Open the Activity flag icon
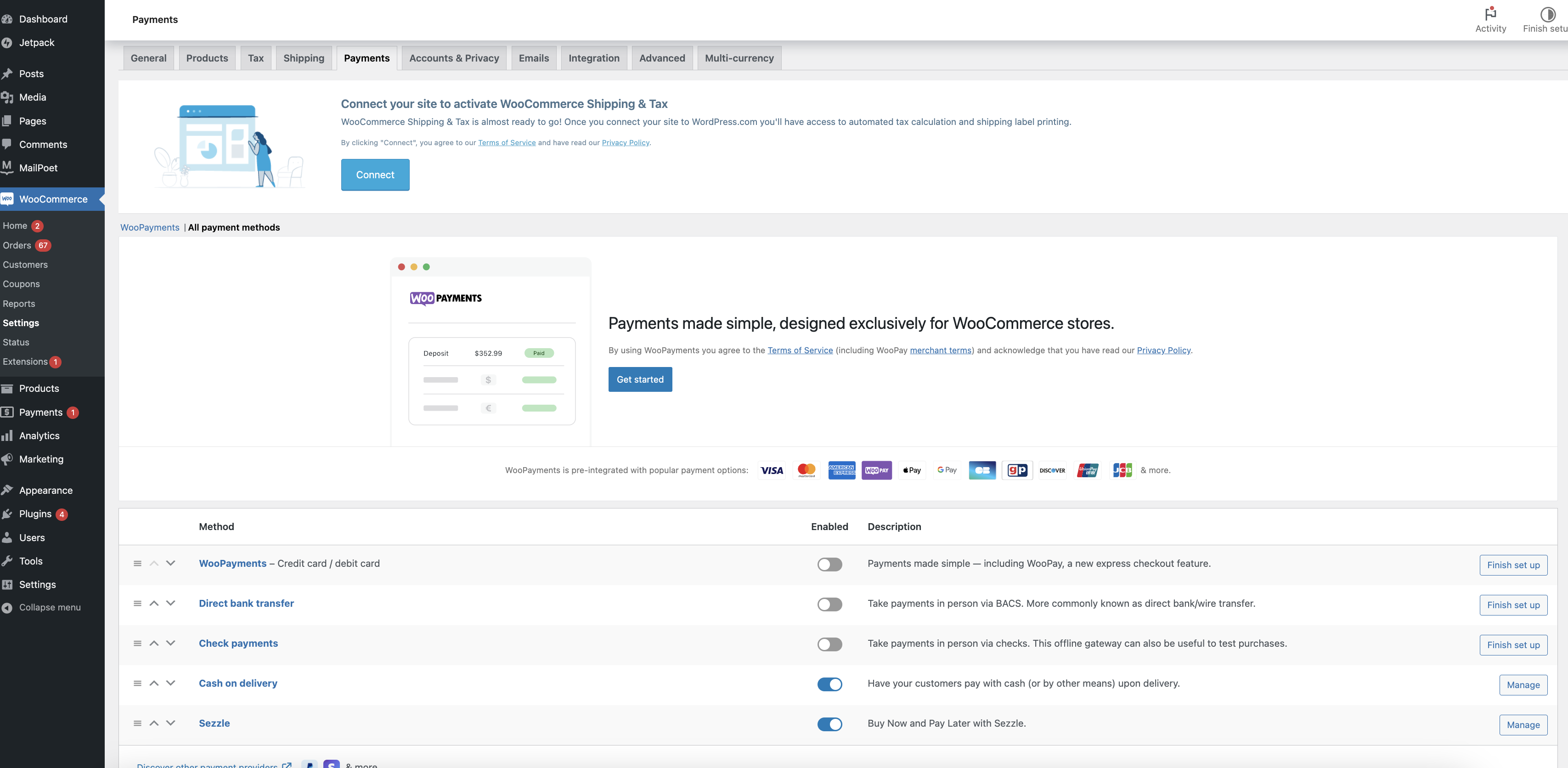 point(1490,14)
